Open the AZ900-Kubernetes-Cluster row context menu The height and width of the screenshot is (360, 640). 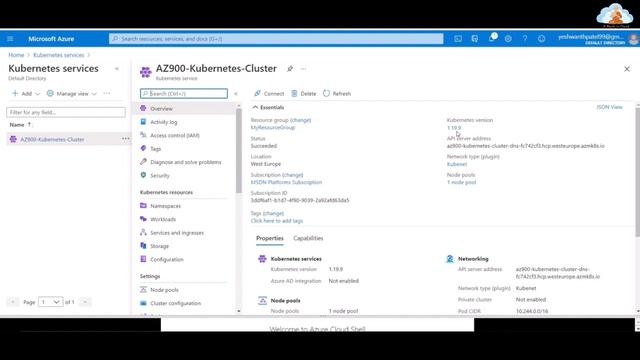tap(125, 139)
